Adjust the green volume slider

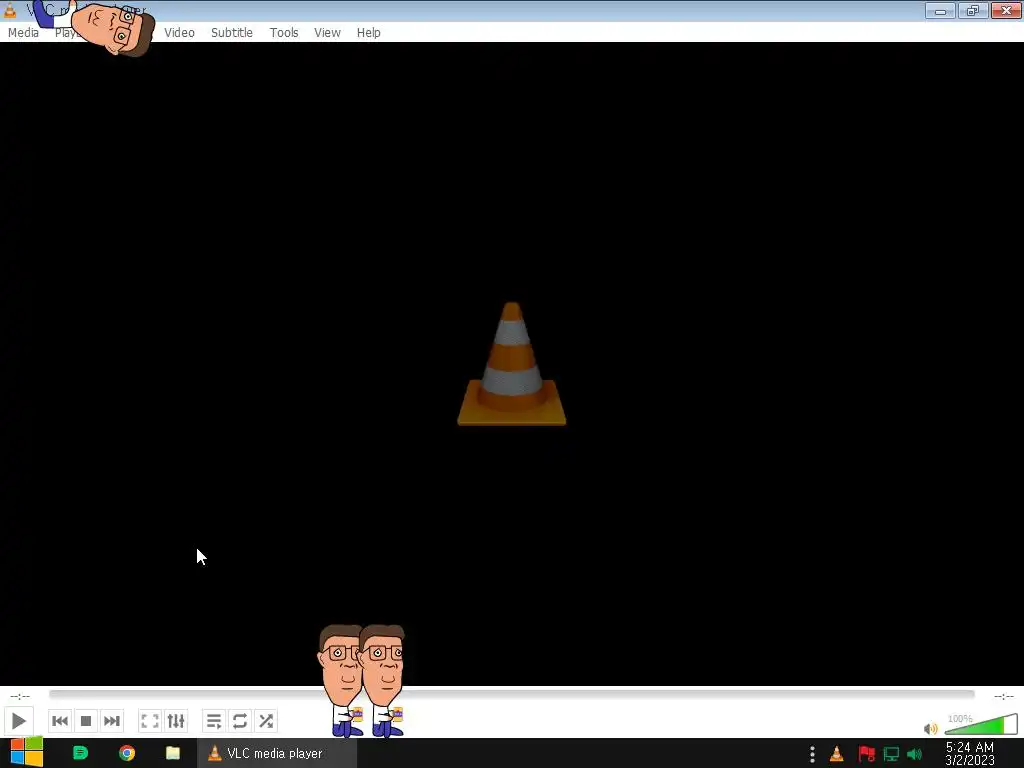[x=981, y=724]
